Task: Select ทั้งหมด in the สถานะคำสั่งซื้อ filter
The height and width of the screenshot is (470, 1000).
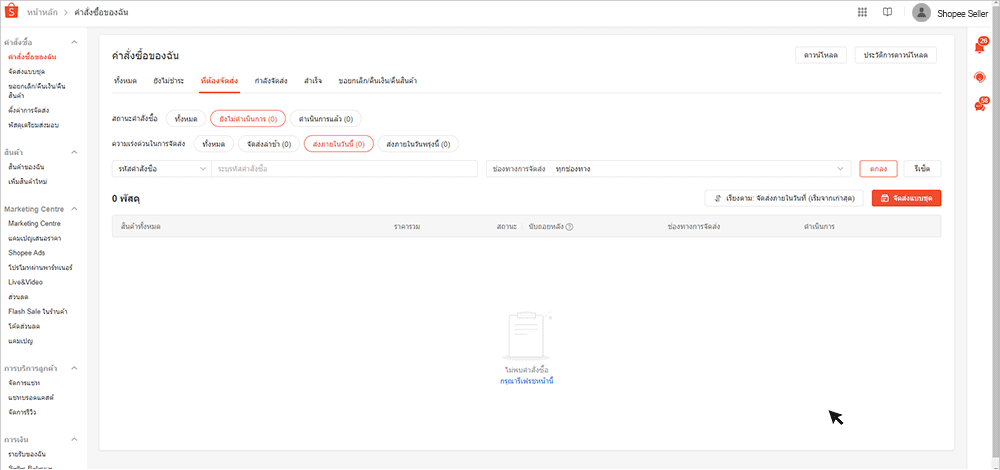Action: tap(186, 119)
